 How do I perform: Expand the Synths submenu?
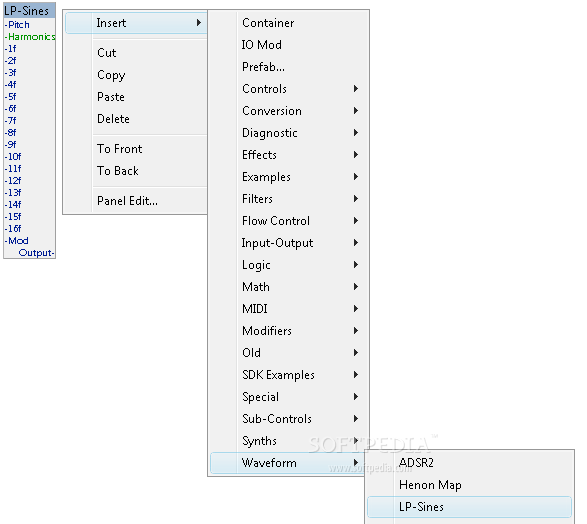(288, 441)
